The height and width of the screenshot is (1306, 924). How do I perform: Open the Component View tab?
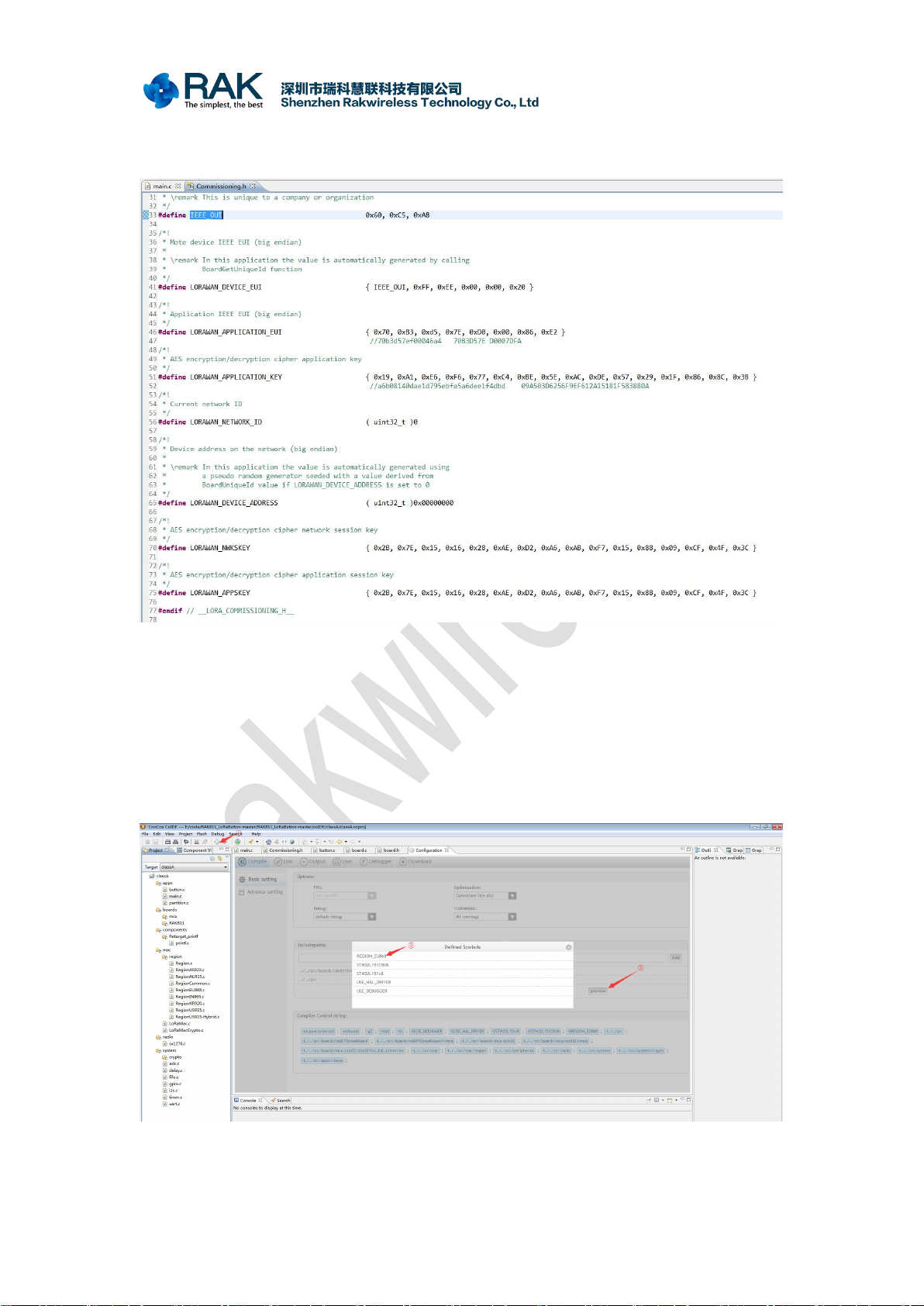coord(195,850)
